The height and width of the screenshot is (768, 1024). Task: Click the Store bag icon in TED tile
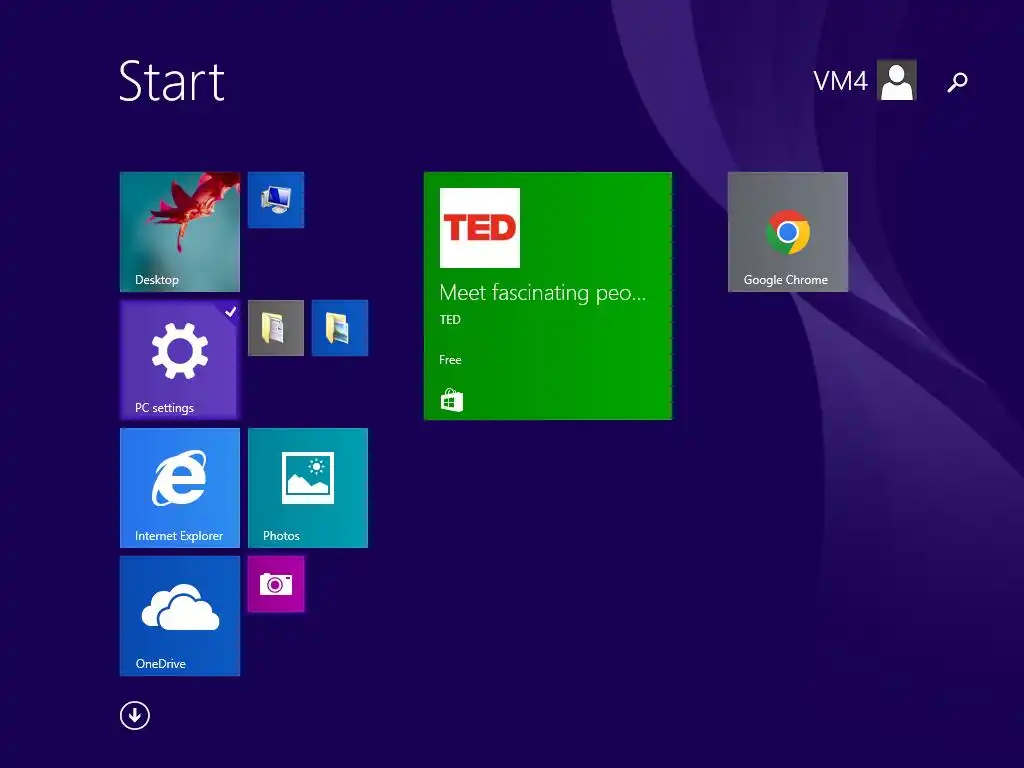click(x=451, y=400)
